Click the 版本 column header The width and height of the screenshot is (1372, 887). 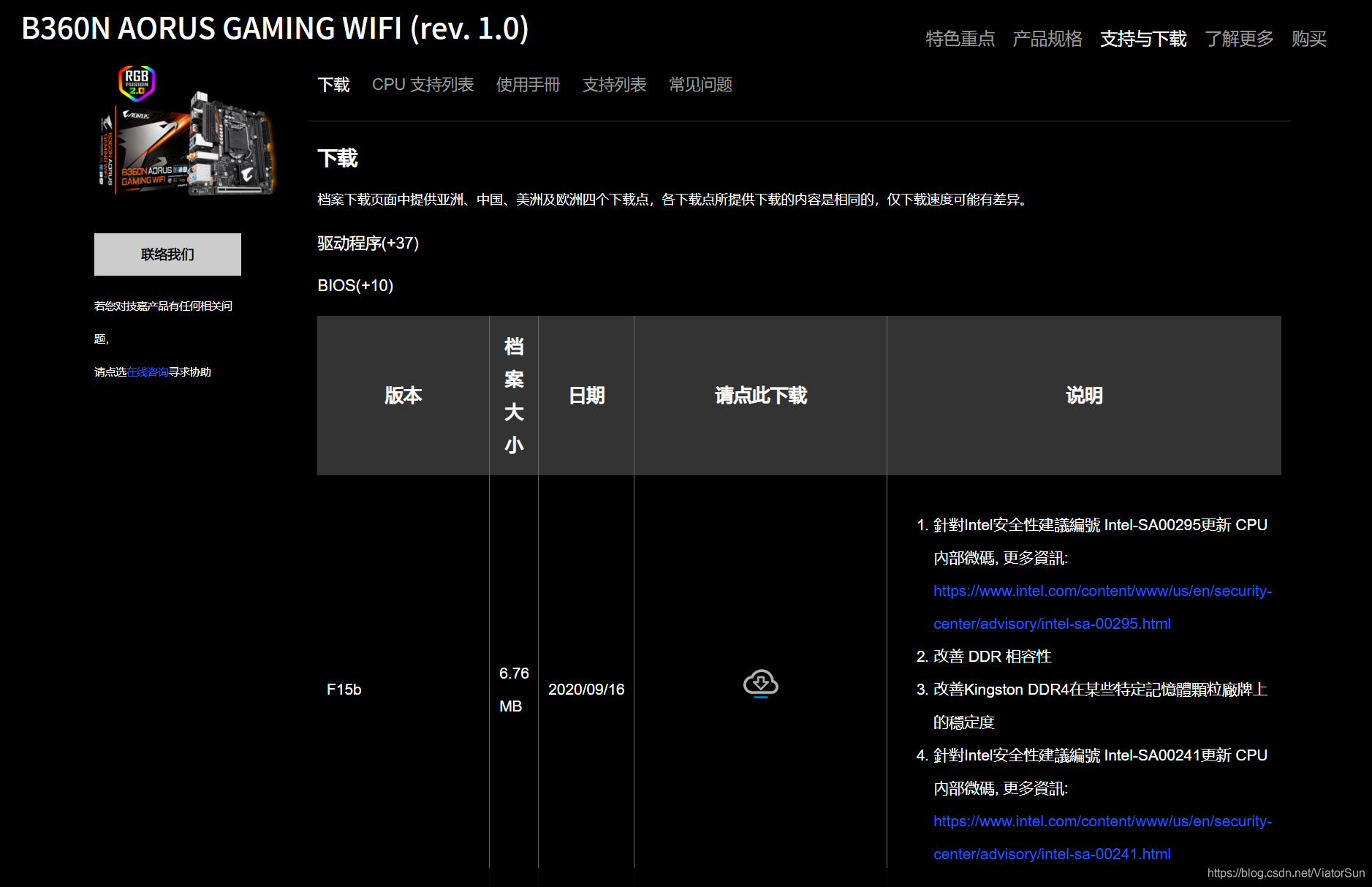coord(403,396)
